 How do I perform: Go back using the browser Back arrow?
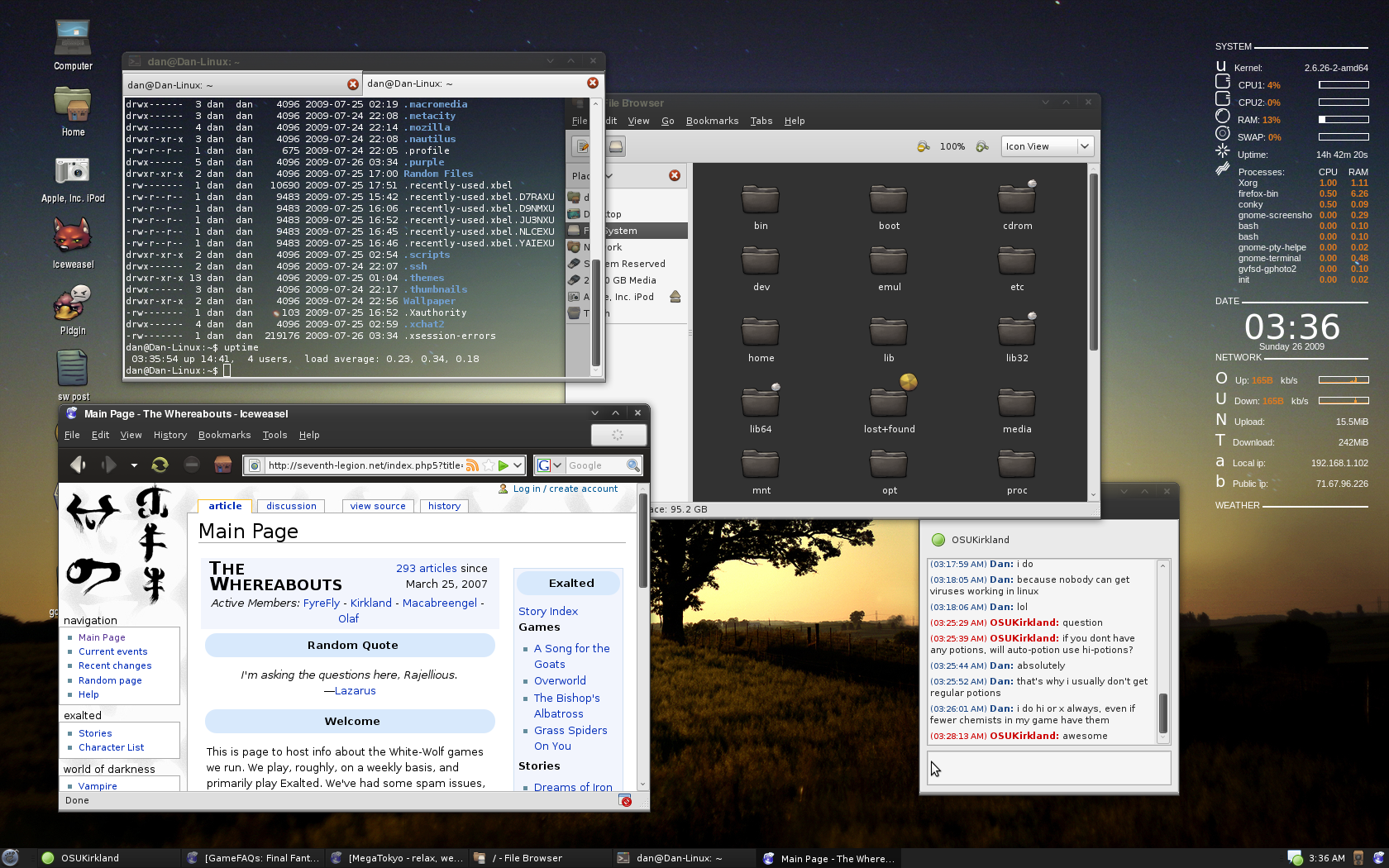pos(78,465)
